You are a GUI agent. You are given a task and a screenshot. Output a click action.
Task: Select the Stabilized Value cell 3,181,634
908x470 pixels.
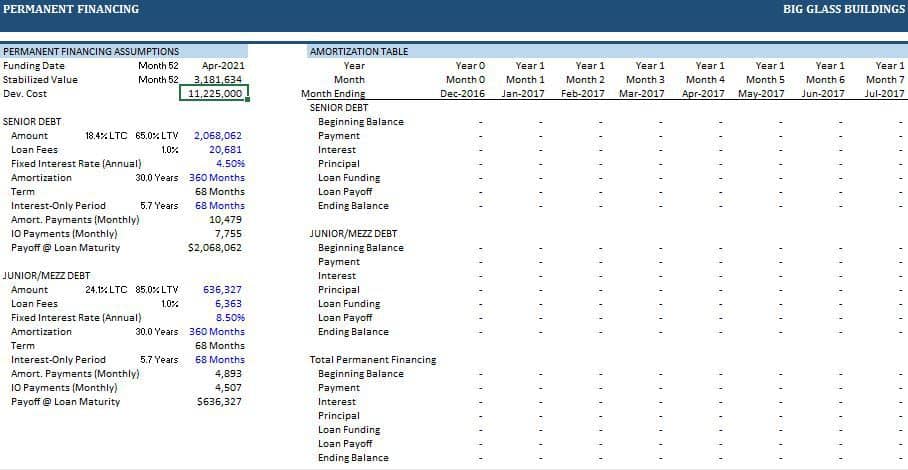(217, 79)
